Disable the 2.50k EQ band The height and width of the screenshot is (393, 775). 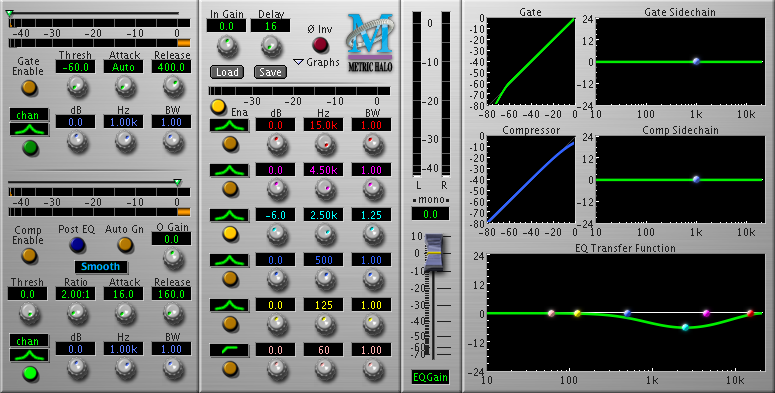(230, 233)
